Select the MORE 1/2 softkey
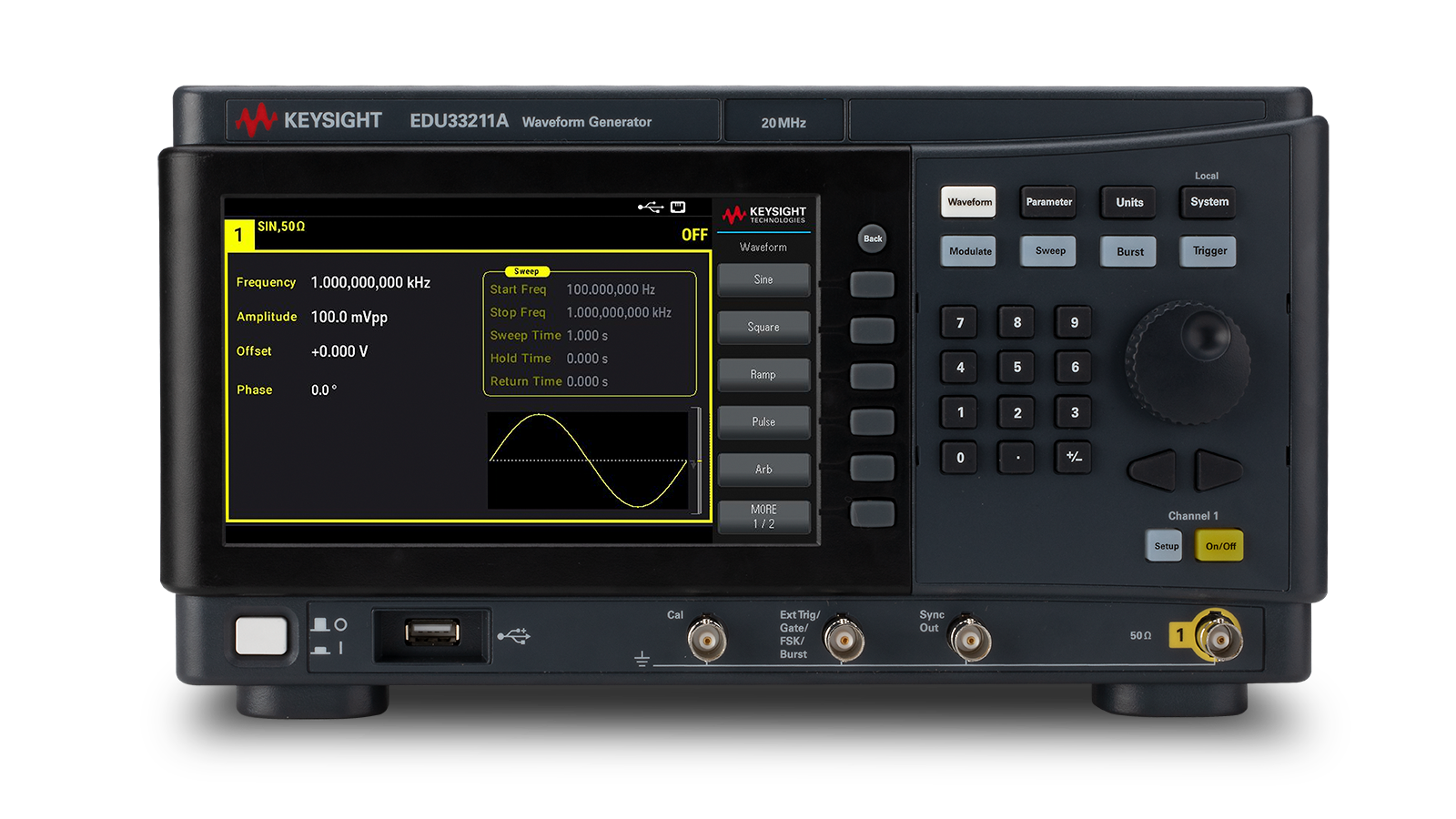The width and height of the screenshot is (1456, 819). [x=763, y=515]
